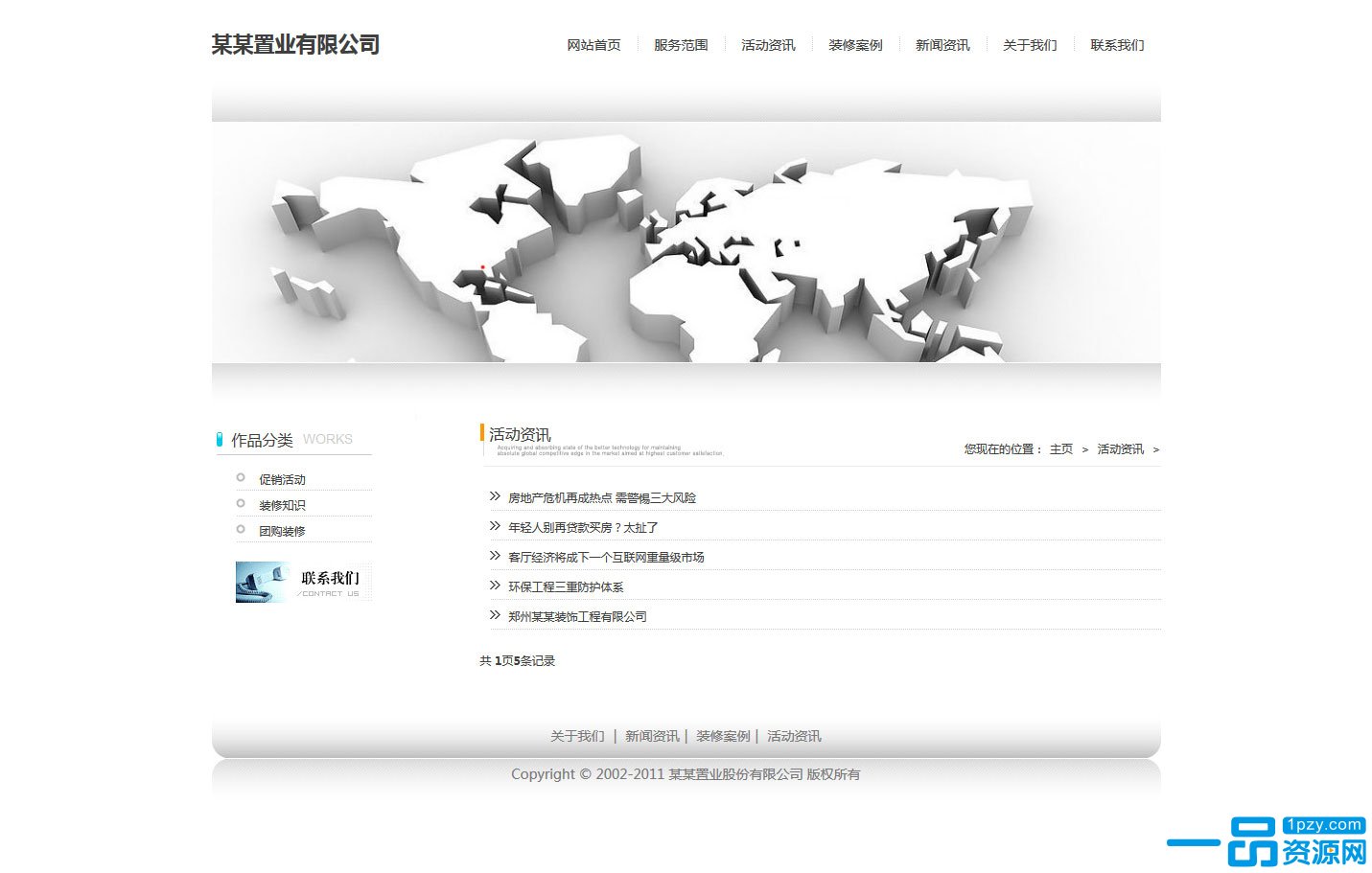Click the arrow icon before 年轻人别再贷款买房
This screenshot has width=1372, height=873.
tap(495, 526)
